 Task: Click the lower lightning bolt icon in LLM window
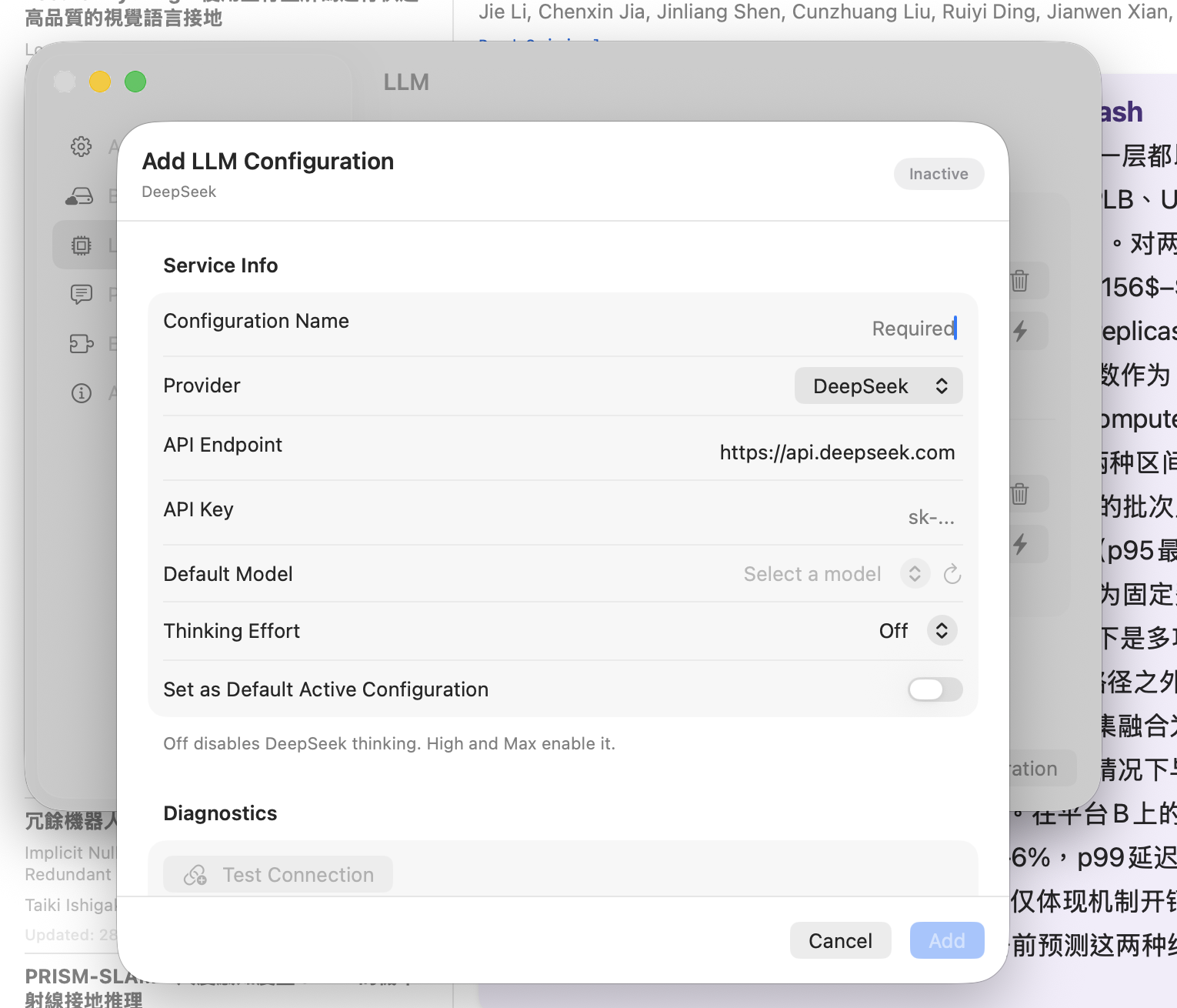tap(1020, 544)
